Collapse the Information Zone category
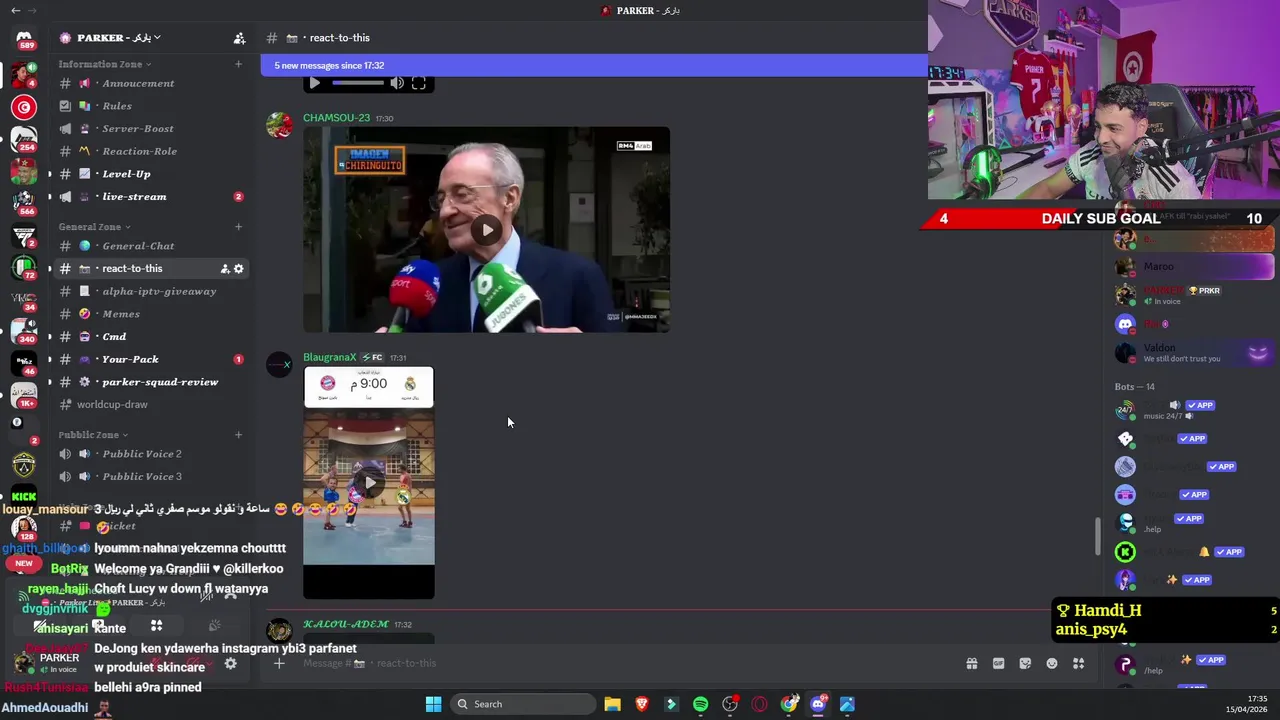The width and height of the screenshot is (1280, 720). [x=104, y=64]
